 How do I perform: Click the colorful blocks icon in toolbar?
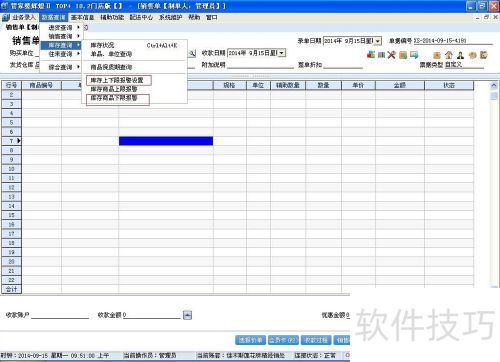371,55
